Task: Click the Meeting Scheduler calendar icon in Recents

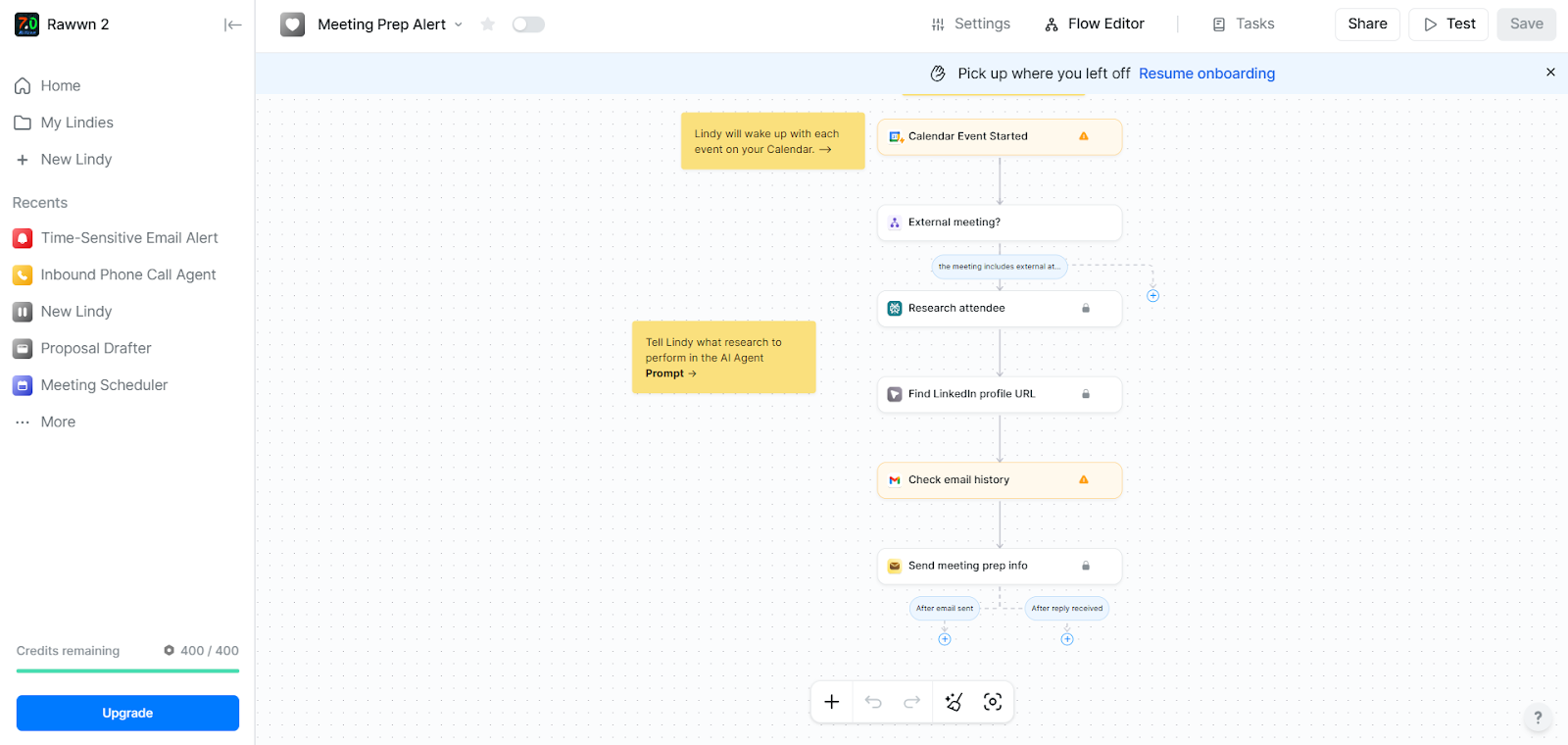Action: (23, 386)
